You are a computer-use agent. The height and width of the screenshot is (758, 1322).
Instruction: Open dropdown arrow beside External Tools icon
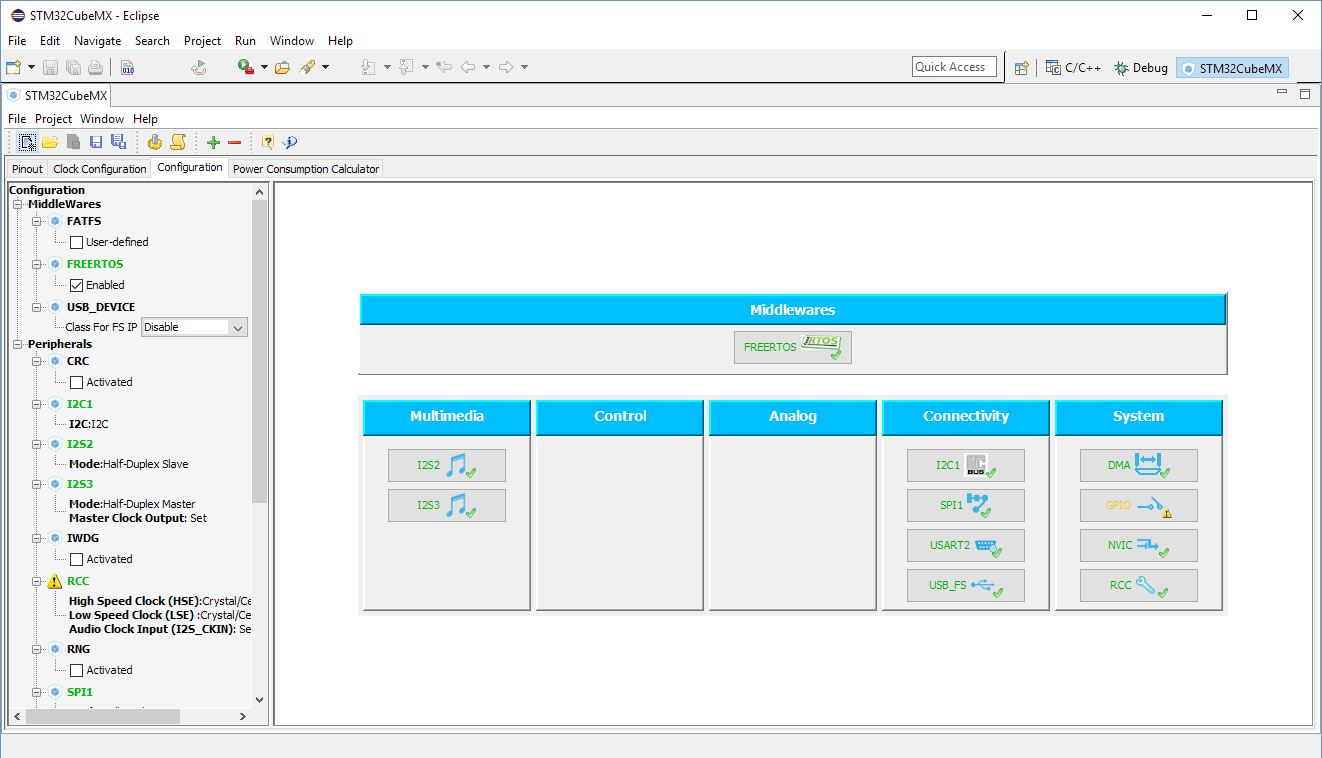(x=264, y=67)
